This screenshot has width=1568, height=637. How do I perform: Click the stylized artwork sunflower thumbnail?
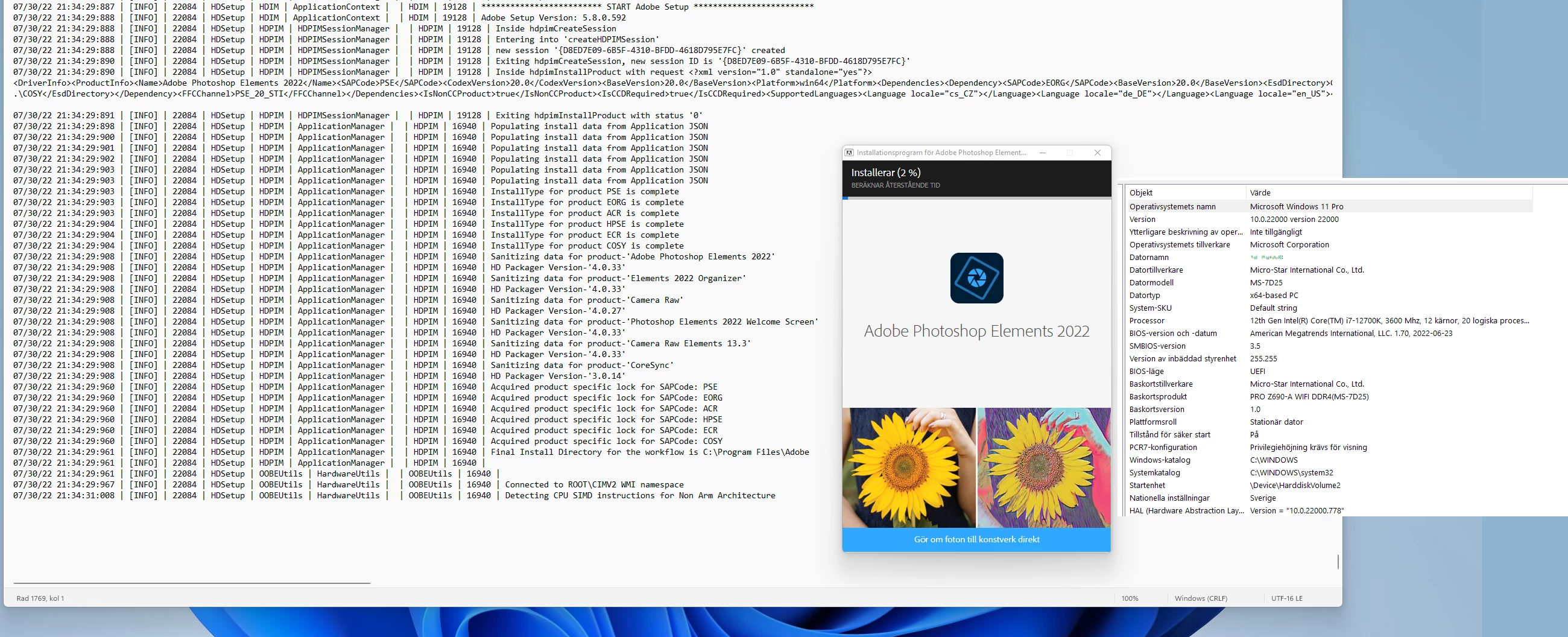click(1044, 467)
